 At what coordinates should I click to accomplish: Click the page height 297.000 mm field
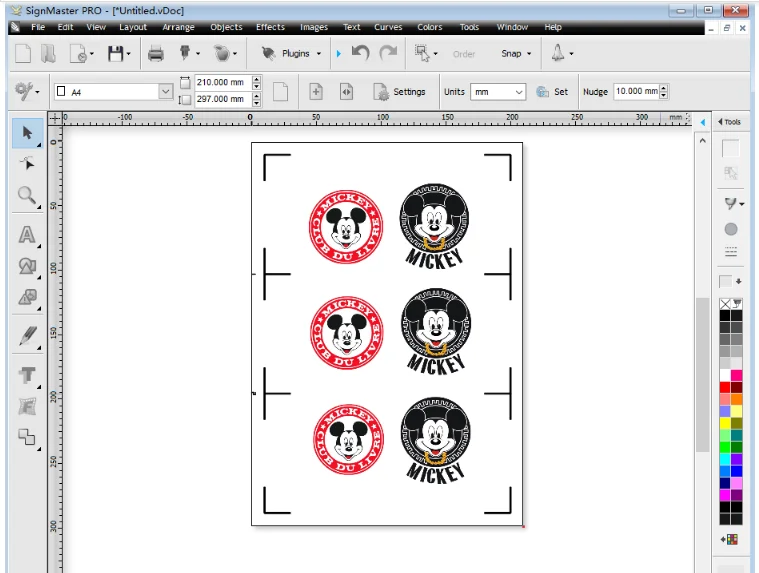(x=223, y=99)
